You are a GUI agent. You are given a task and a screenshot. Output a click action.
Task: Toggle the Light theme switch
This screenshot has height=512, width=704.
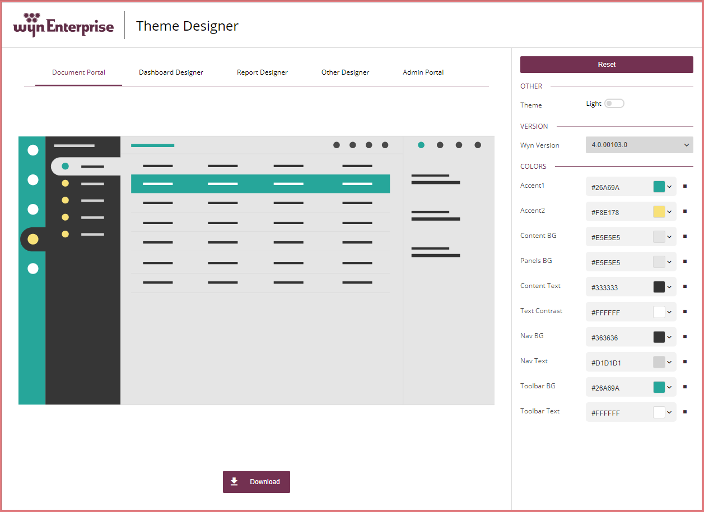click(x=614, y=103)
